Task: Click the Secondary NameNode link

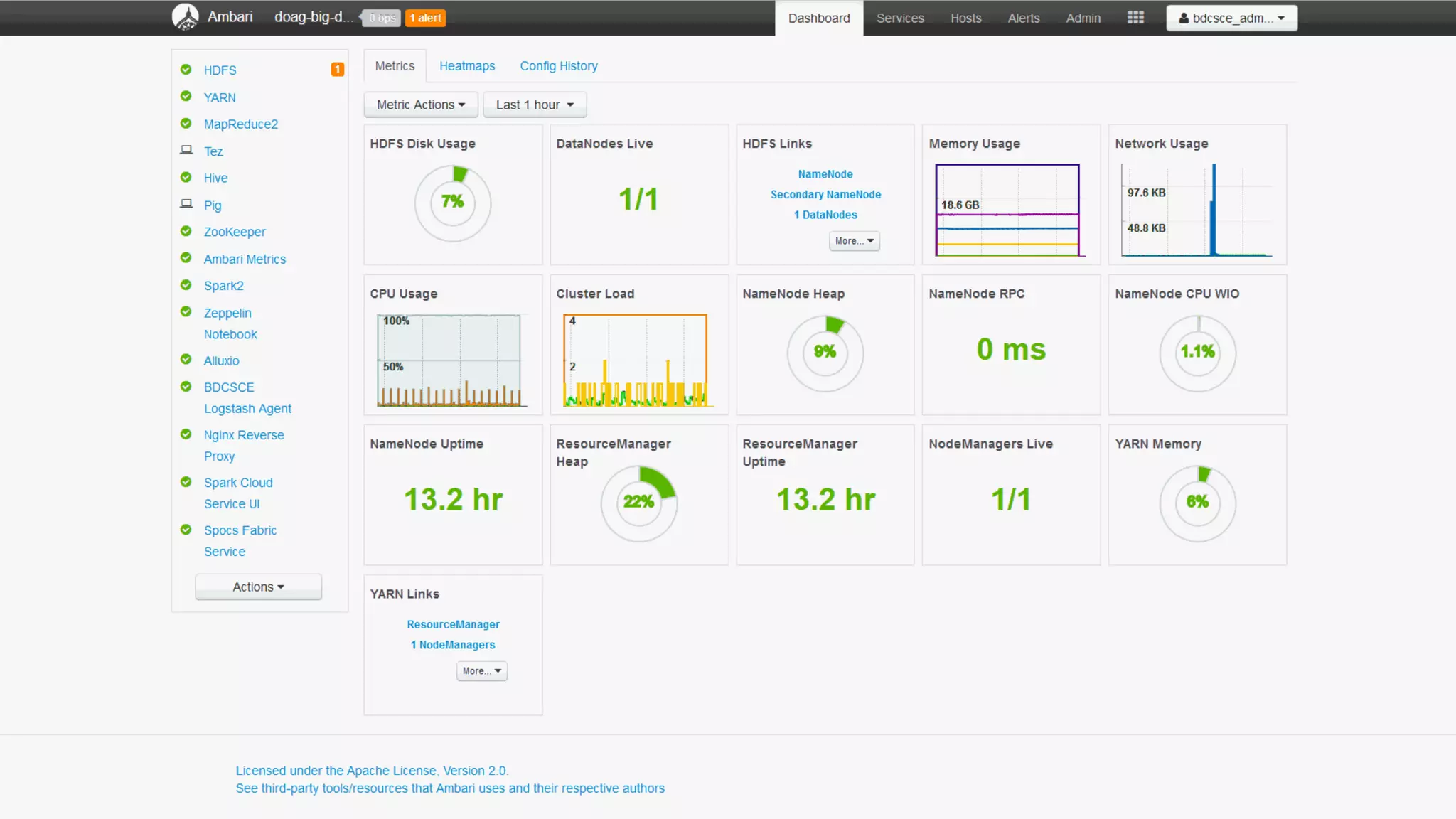Action: point(825,194)
